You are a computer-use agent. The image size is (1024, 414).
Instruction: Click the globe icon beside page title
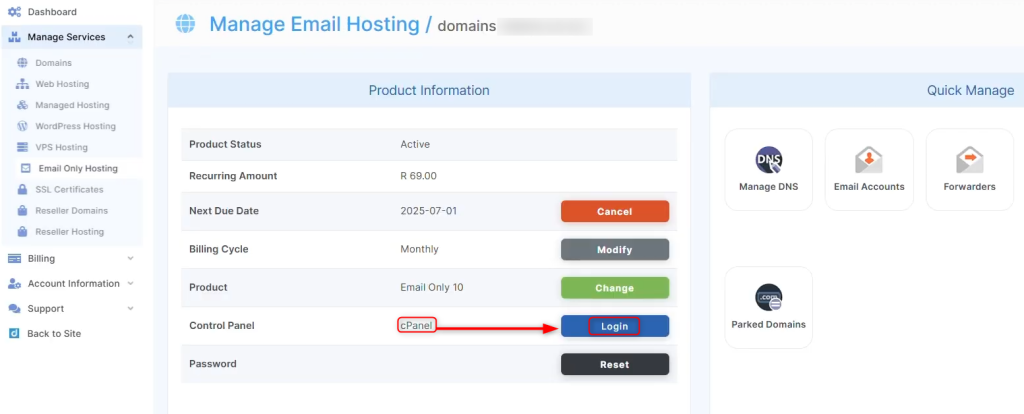(x=185, y=24)
